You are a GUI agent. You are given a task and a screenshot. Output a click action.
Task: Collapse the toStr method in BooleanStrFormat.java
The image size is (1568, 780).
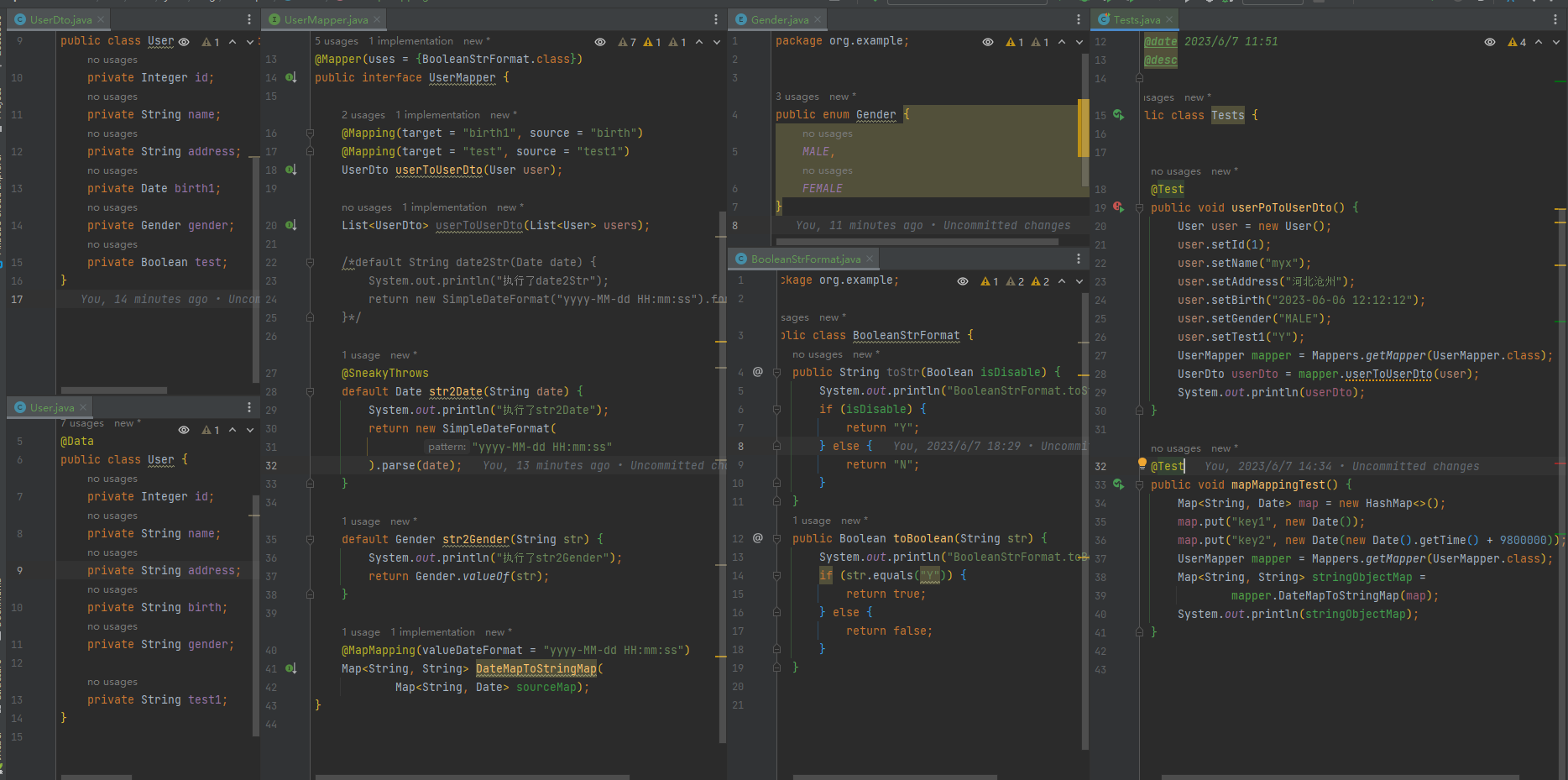coord(776,372)
